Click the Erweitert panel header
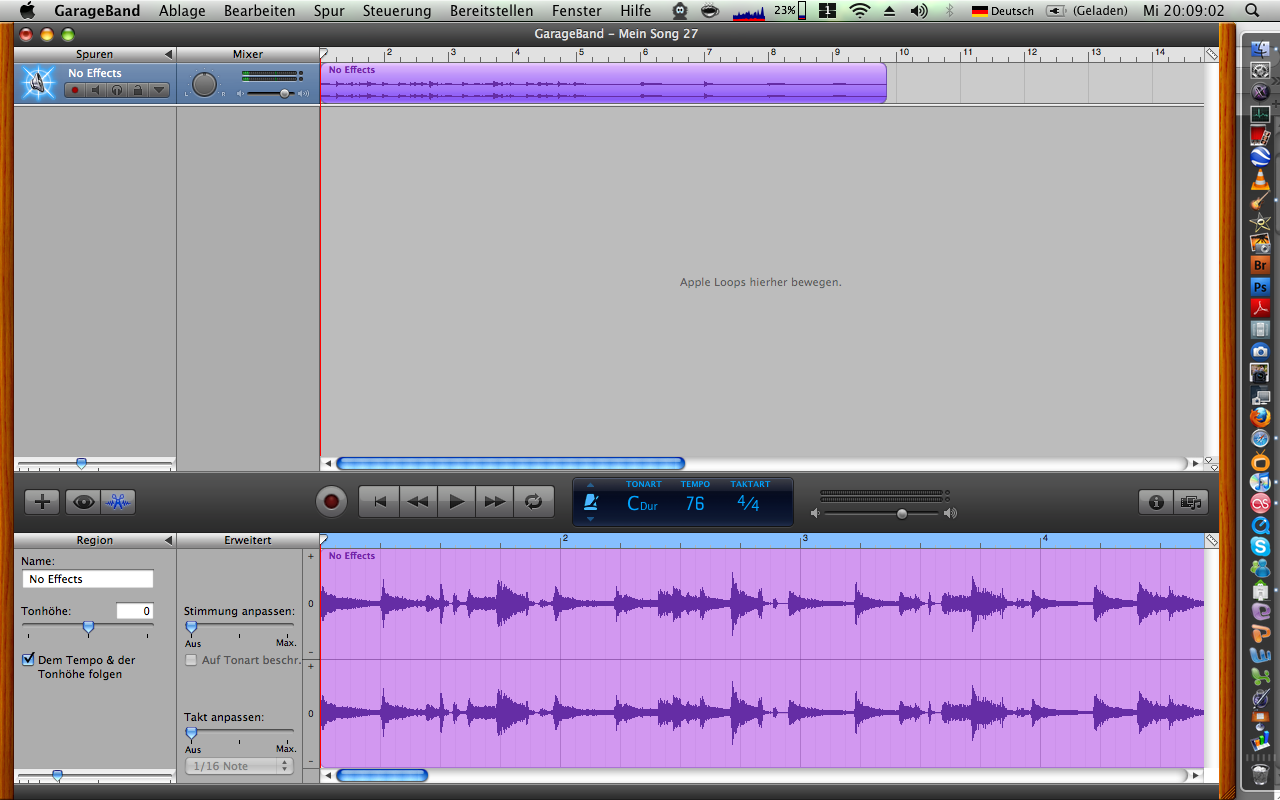Image resolution: width=1280 pixels, height=800 pixels. 248,540
